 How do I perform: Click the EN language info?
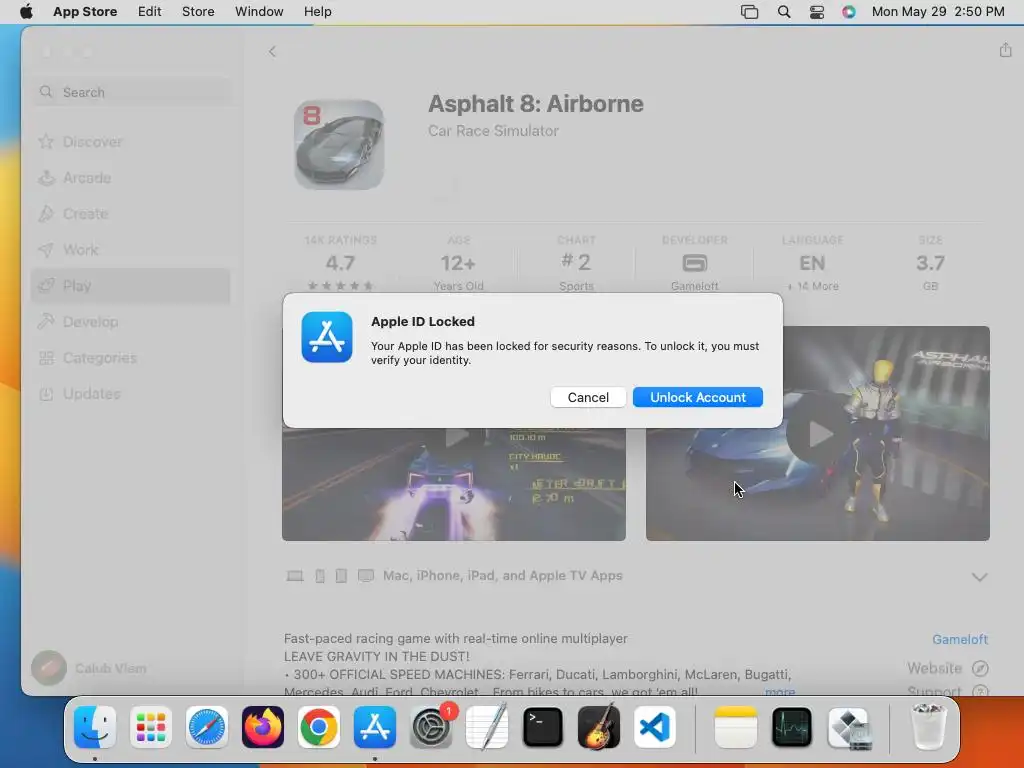pos(812,263)
